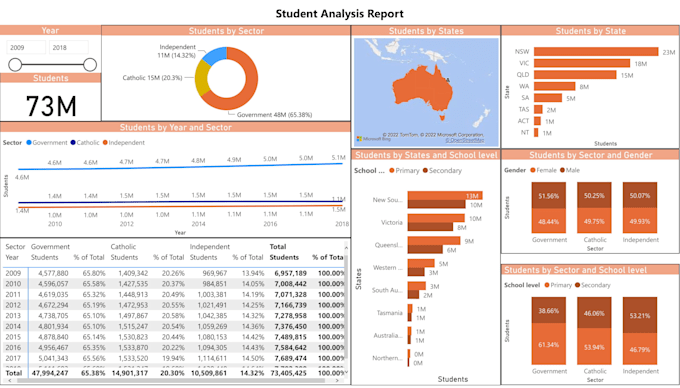Click the Independent legend dot in line chart
680x388 pixels.
tap(105, 143)
